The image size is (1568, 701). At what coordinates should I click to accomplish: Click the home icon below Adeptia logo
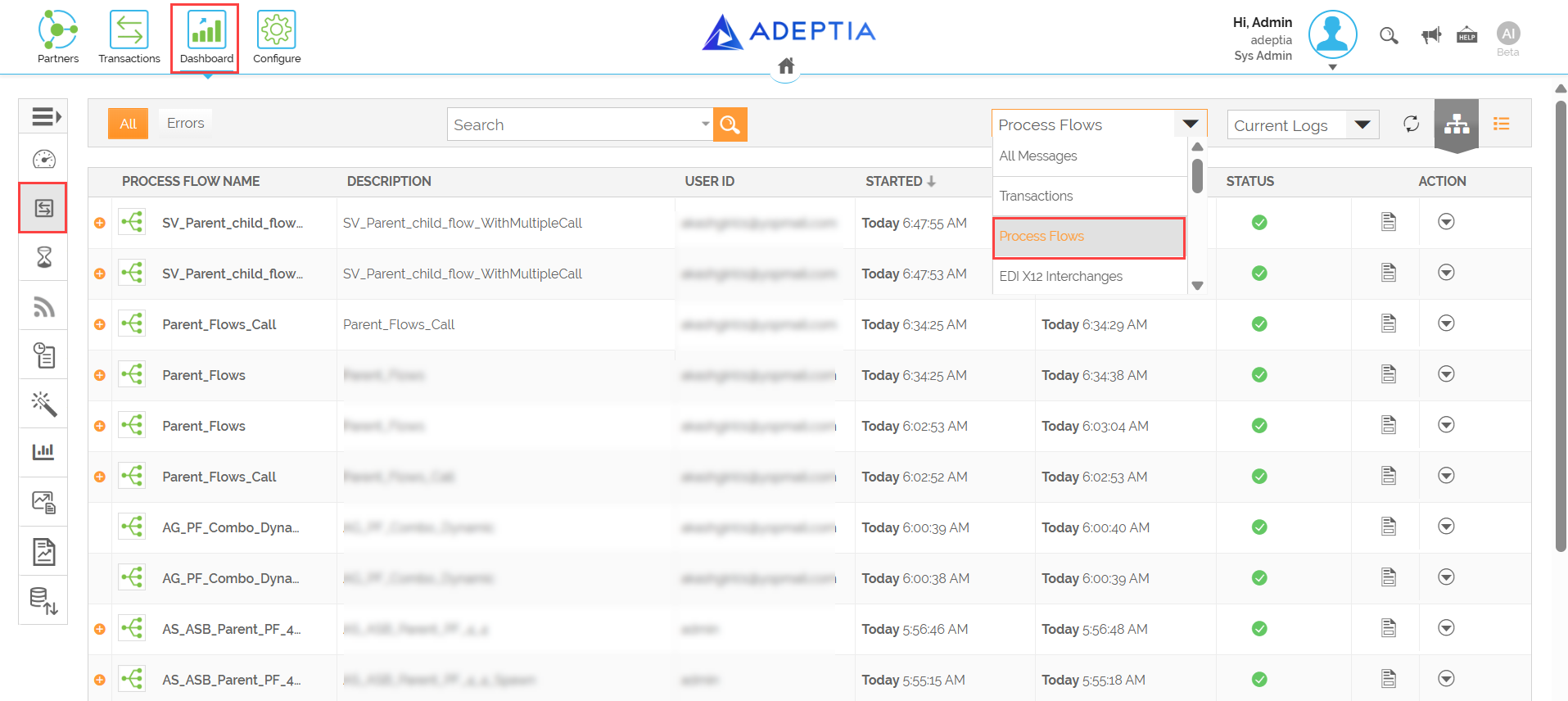click(x=786, y=66)
